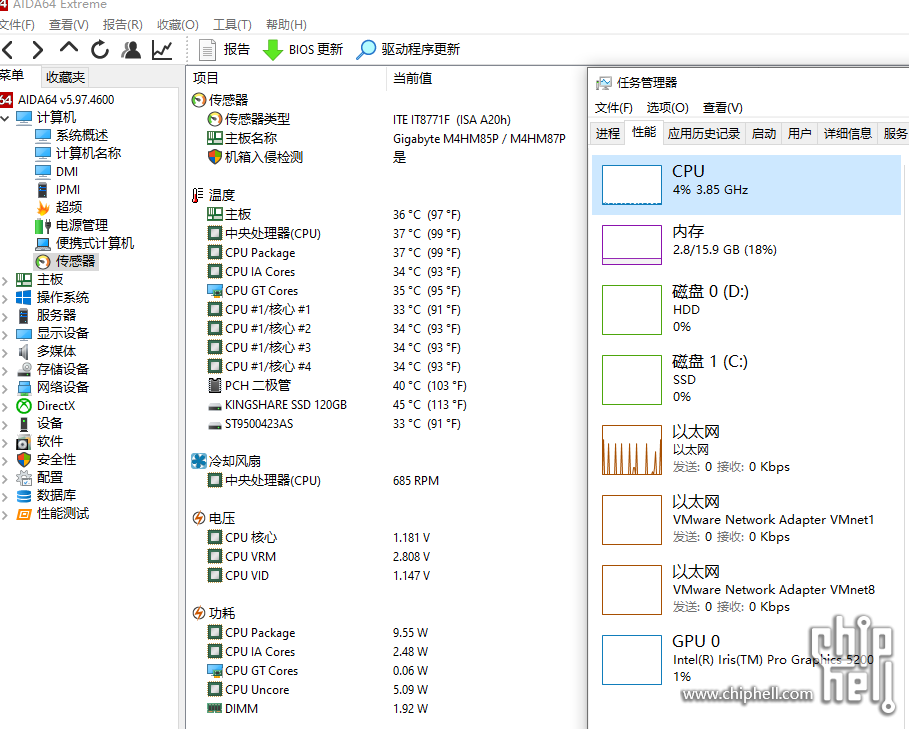This screenshot has width=909, height=729.
Task: Select the VMnet8 network adapter graph
Action: coord(631,589)
